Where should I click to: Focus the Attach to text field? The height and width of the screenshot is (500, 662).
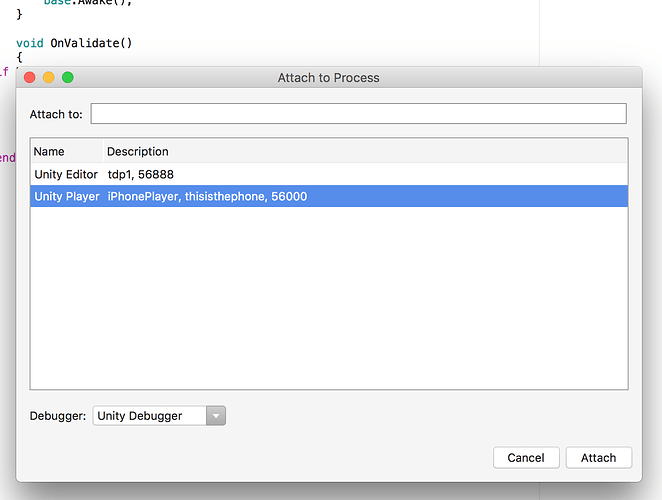[x=358, y=114]
